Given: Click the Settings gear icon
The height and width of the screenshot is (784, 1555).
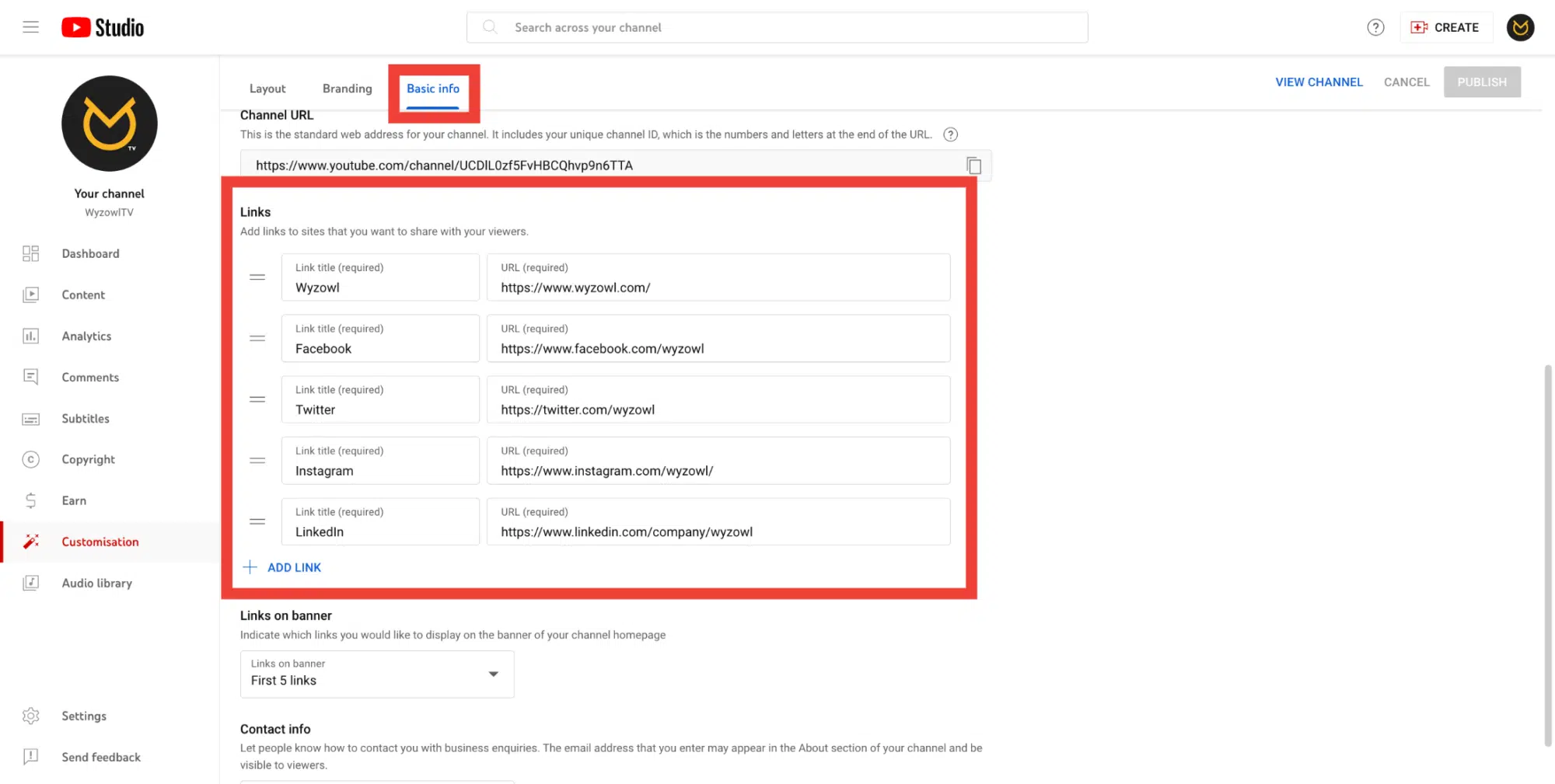Looking at the screenshot, I should (x=31, y=716).
